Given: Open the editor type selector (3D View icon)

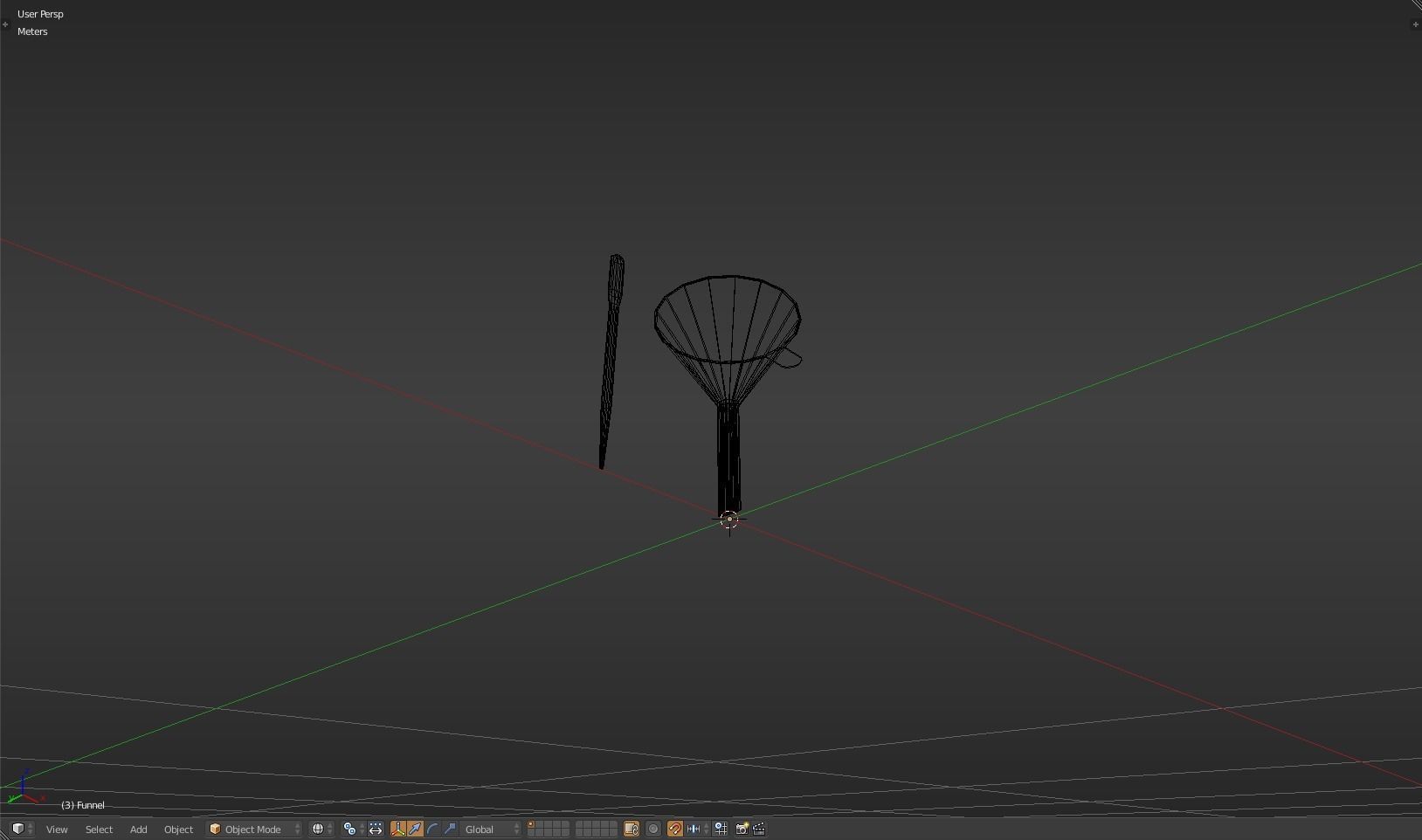Looking at the screenshot, I should pos(23,829).
